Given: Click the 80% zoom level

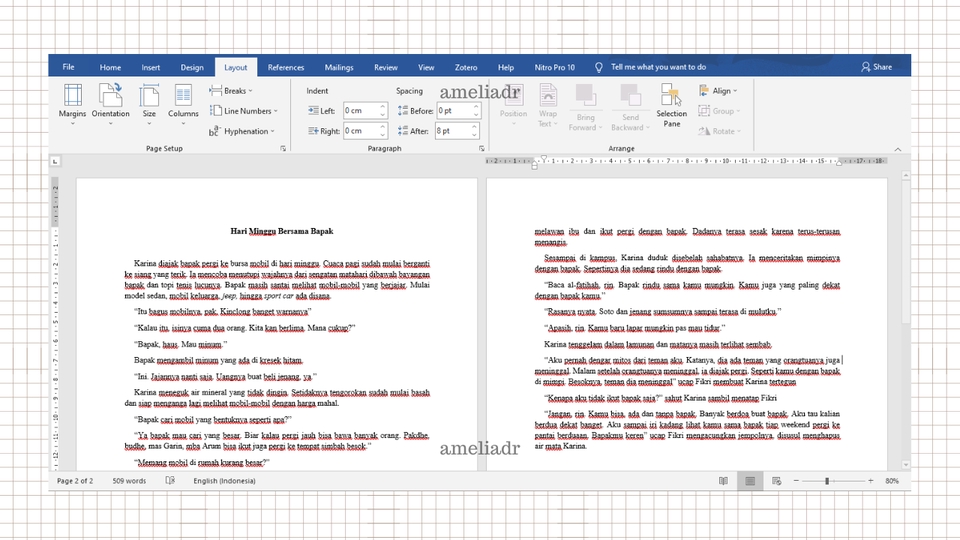Looking at the screenshot, I should click(892, 481).
